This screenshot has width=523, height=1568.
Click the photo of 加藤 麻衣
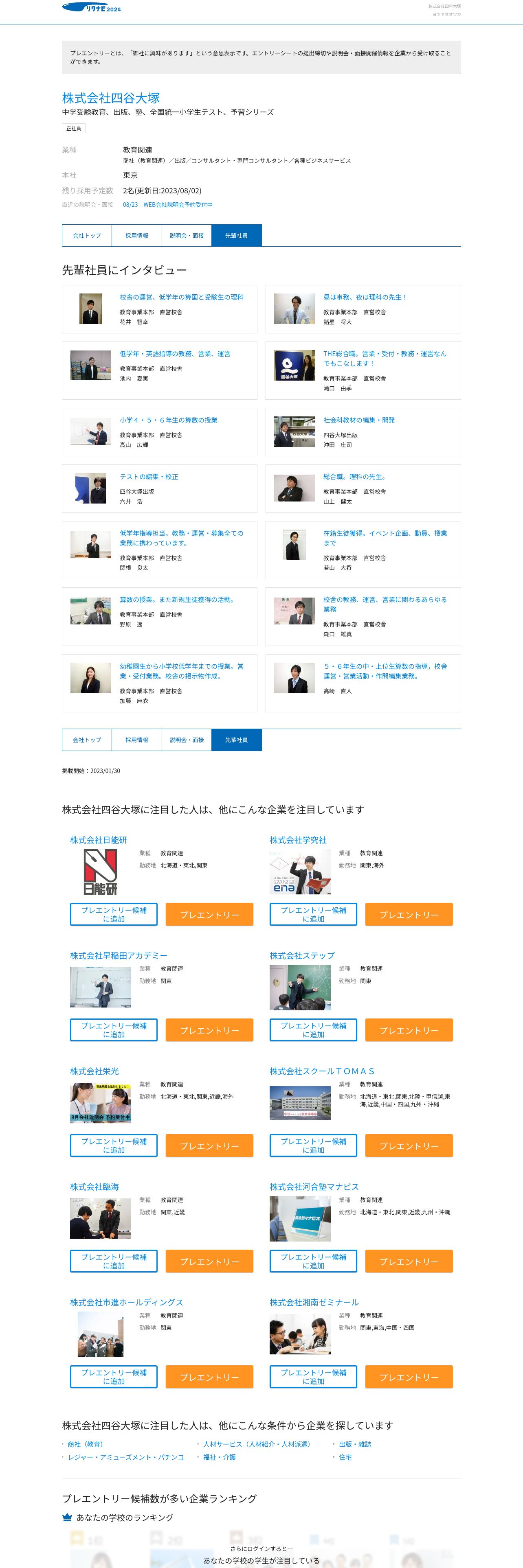(x=91, y=677)
